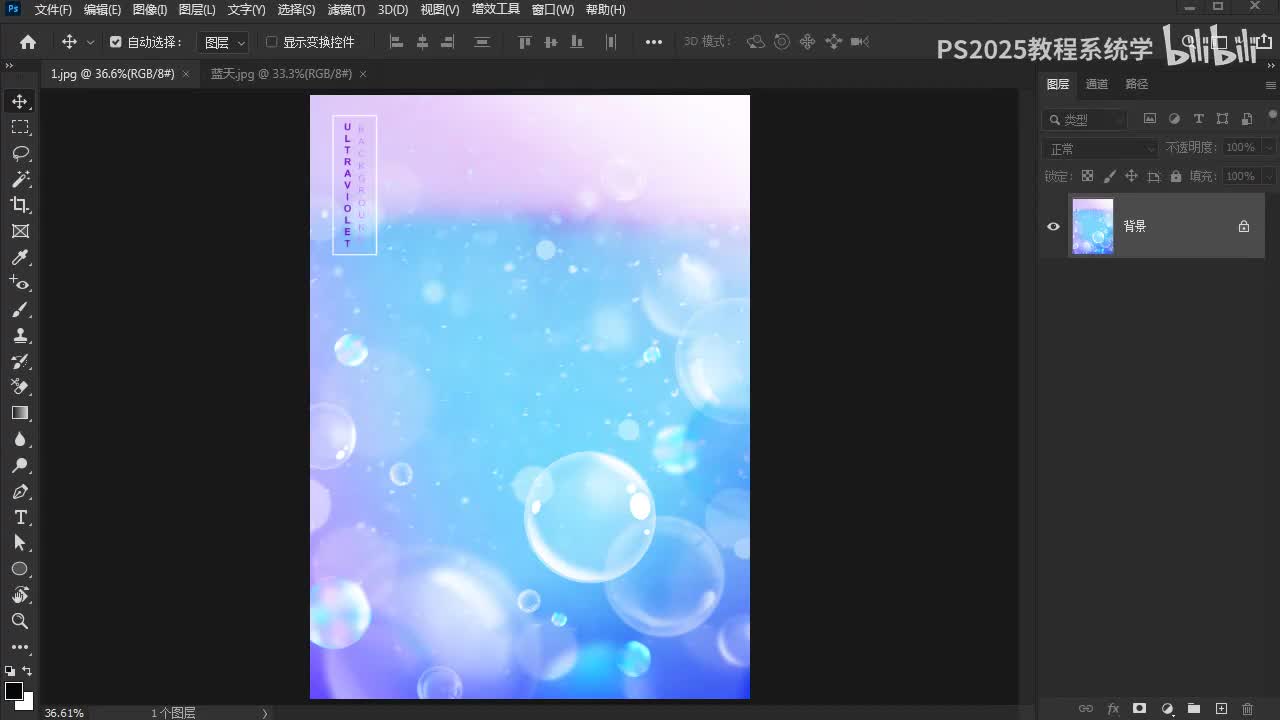1280x720 pixels.
Task: Open the 文件(F) menu
Action: pyautogui.click(x=53, y=9)
